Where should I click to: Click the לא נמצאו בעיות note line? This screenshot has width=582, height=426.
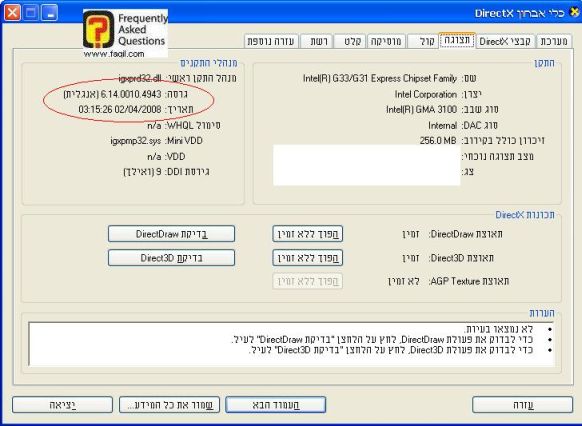tap(498, 329)
